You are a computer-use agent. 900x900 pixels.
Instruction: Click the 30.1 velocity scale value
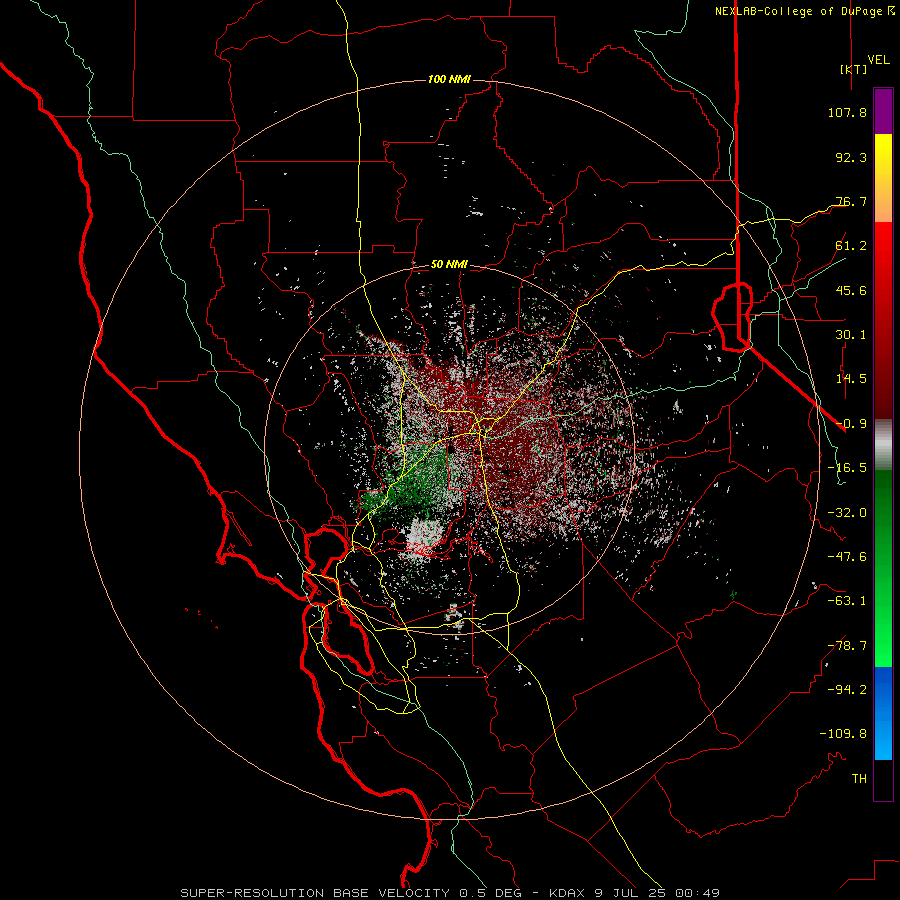(851, 335)
